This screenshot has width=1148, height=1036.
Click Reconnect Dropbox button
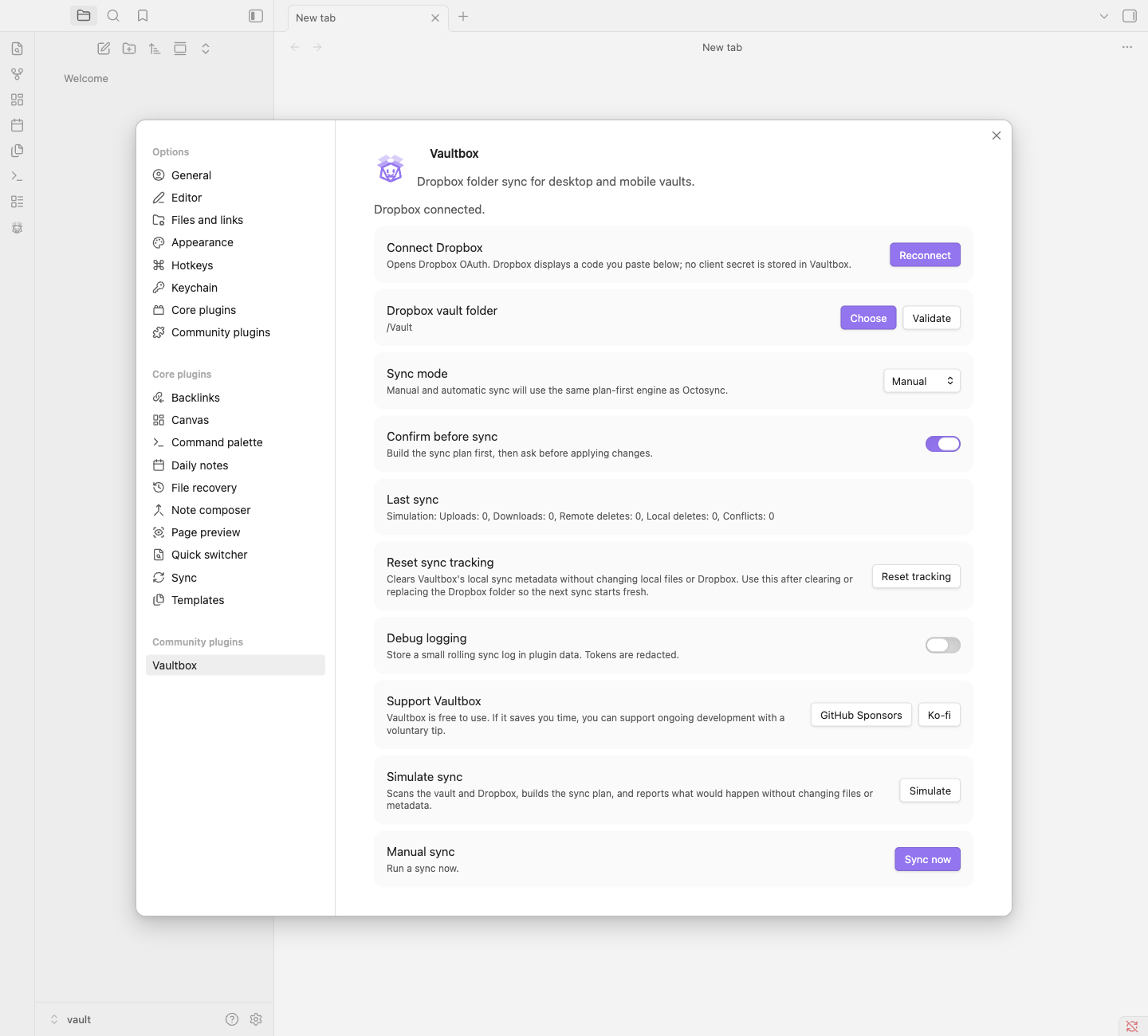(x=925, y=255)
